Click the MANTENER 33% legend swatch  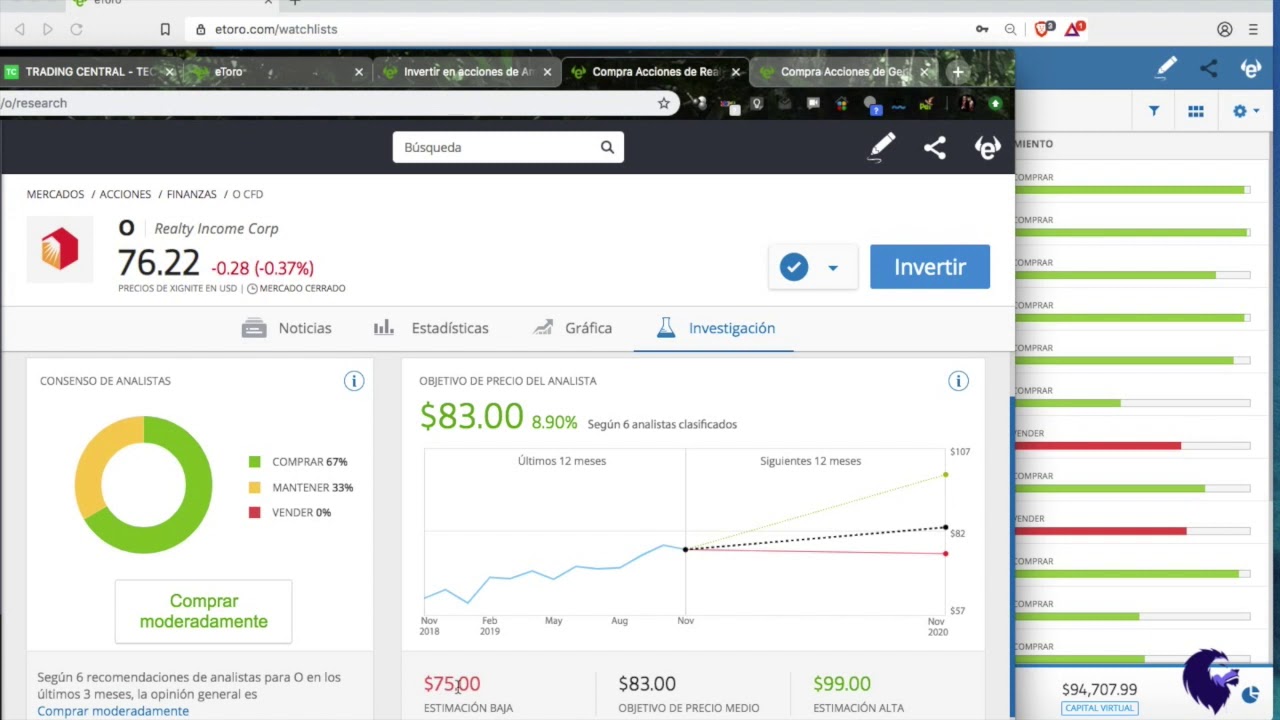coord(254,487)
